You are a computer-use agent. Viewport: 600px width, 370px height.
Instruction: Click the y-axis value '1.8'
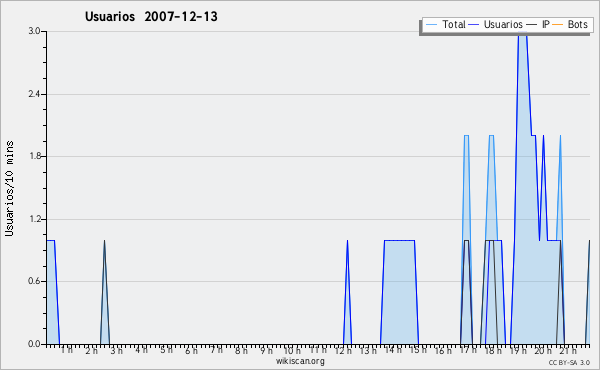coord(34,156)
